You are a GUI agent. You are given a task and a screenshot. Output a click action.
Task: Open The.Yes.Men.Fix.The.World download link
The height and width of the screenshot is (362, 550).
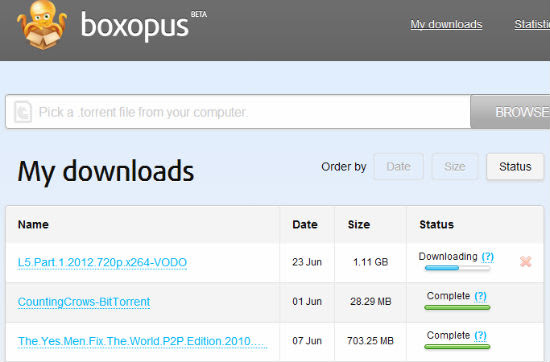point(142,341)
